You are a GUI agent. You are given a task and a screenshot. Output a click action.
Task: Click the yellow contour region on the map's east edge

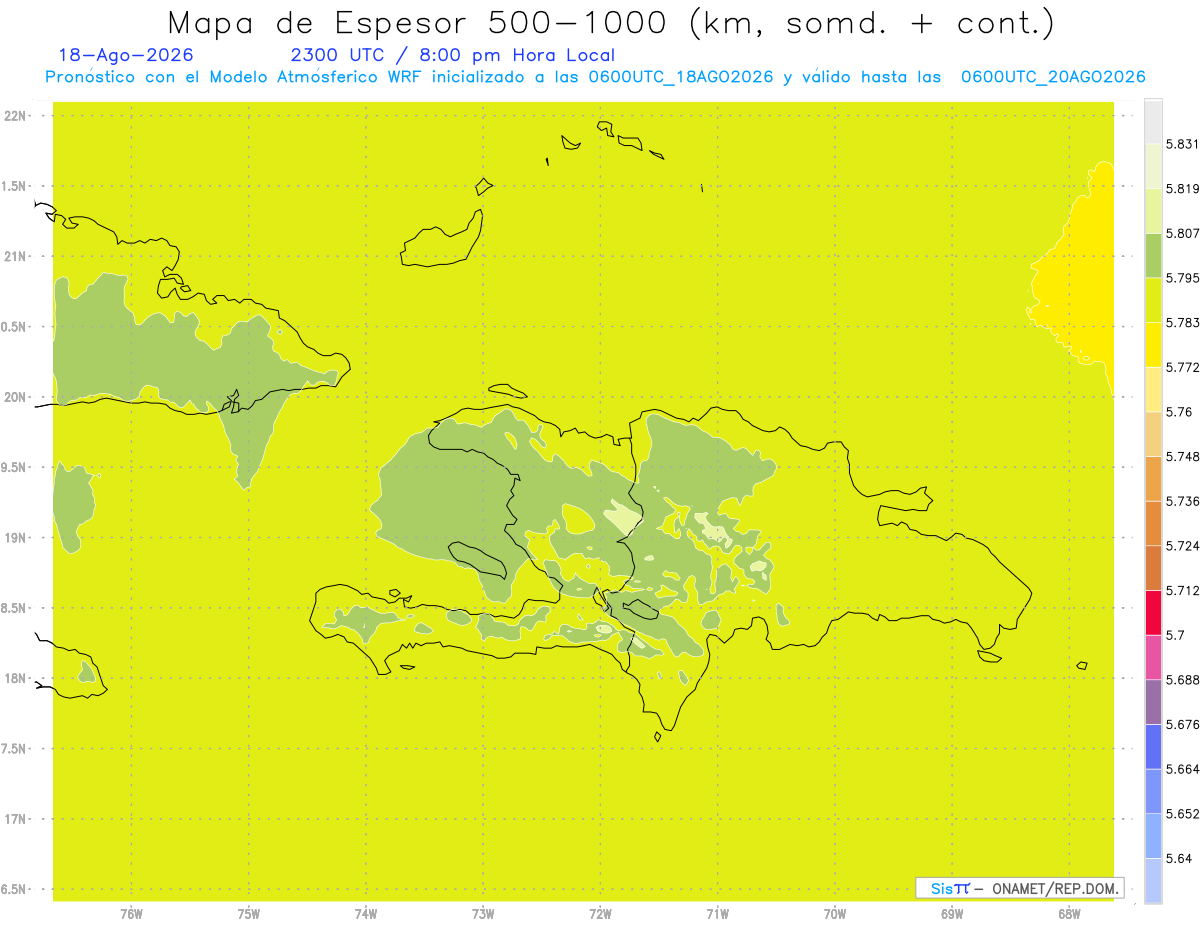pos(1080,285)
